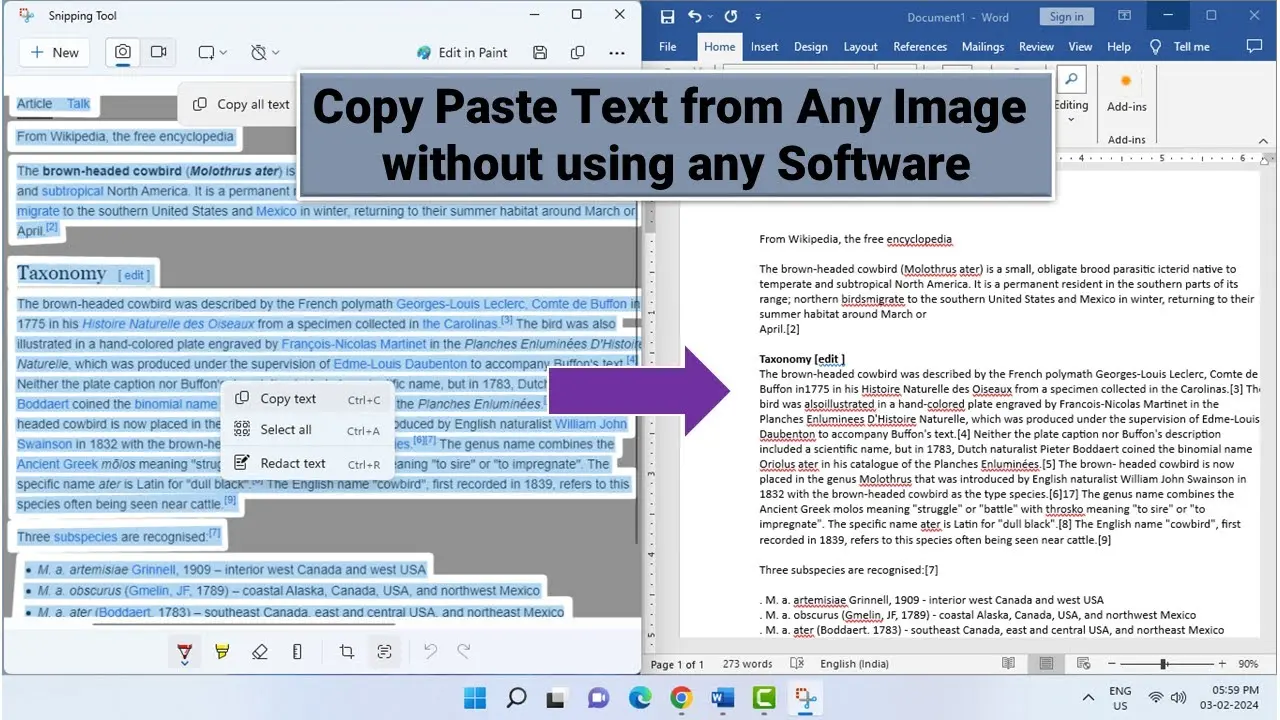This screenshot has width=1280, height=720.
Task: Open the snip delay timer dropdown
Action: (x=265, y=53)
